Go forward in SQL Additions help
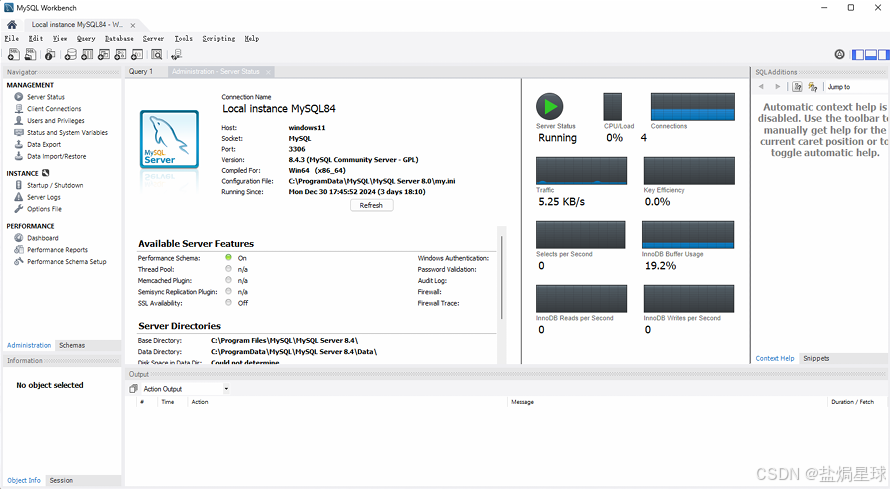The image size is (890, 489). click(778, 87)
